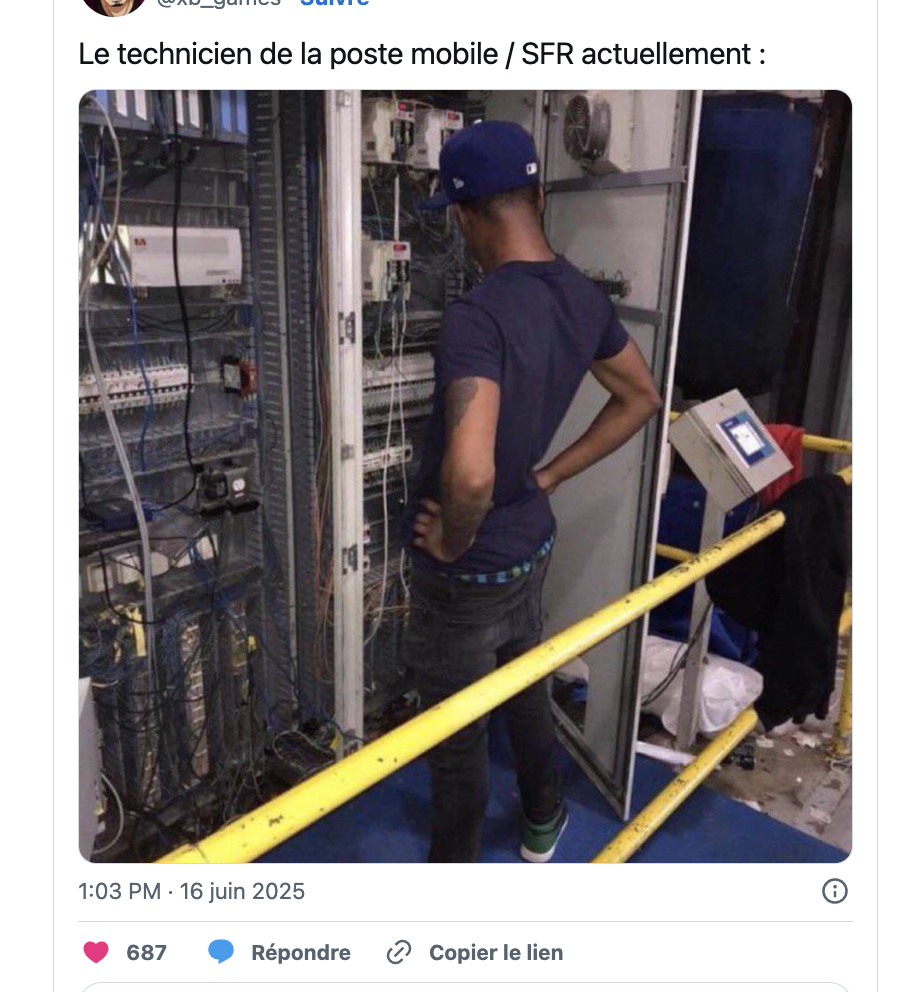
Task: Open the tweet photo of the technician
Action: click(x=465, y=476)
